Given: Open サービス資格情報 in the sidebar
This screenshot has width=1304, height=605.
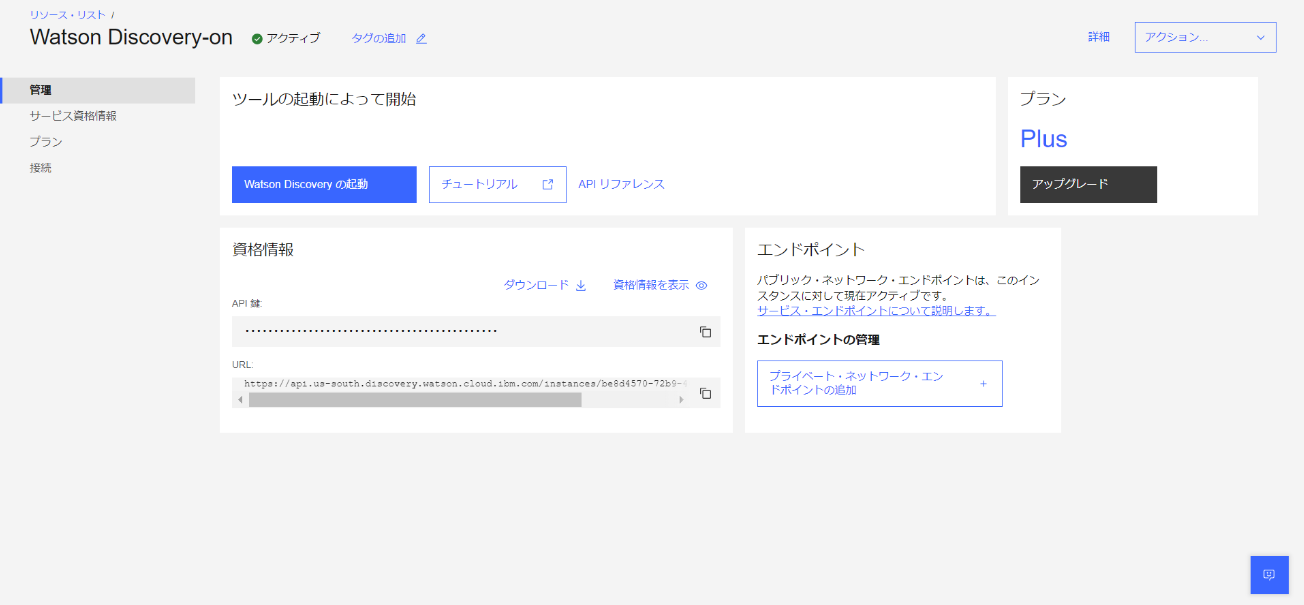Looking at the screenshot, I should click(x=73, y=116).
